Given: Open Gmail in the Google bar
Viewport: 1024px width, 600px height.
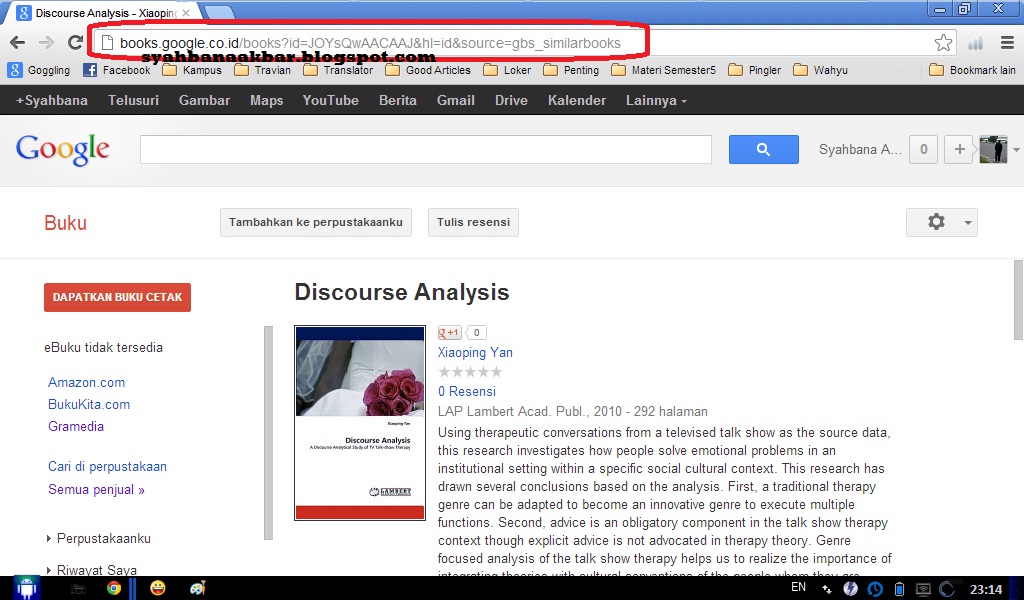Looking at the screenshot, I should 456,101.
